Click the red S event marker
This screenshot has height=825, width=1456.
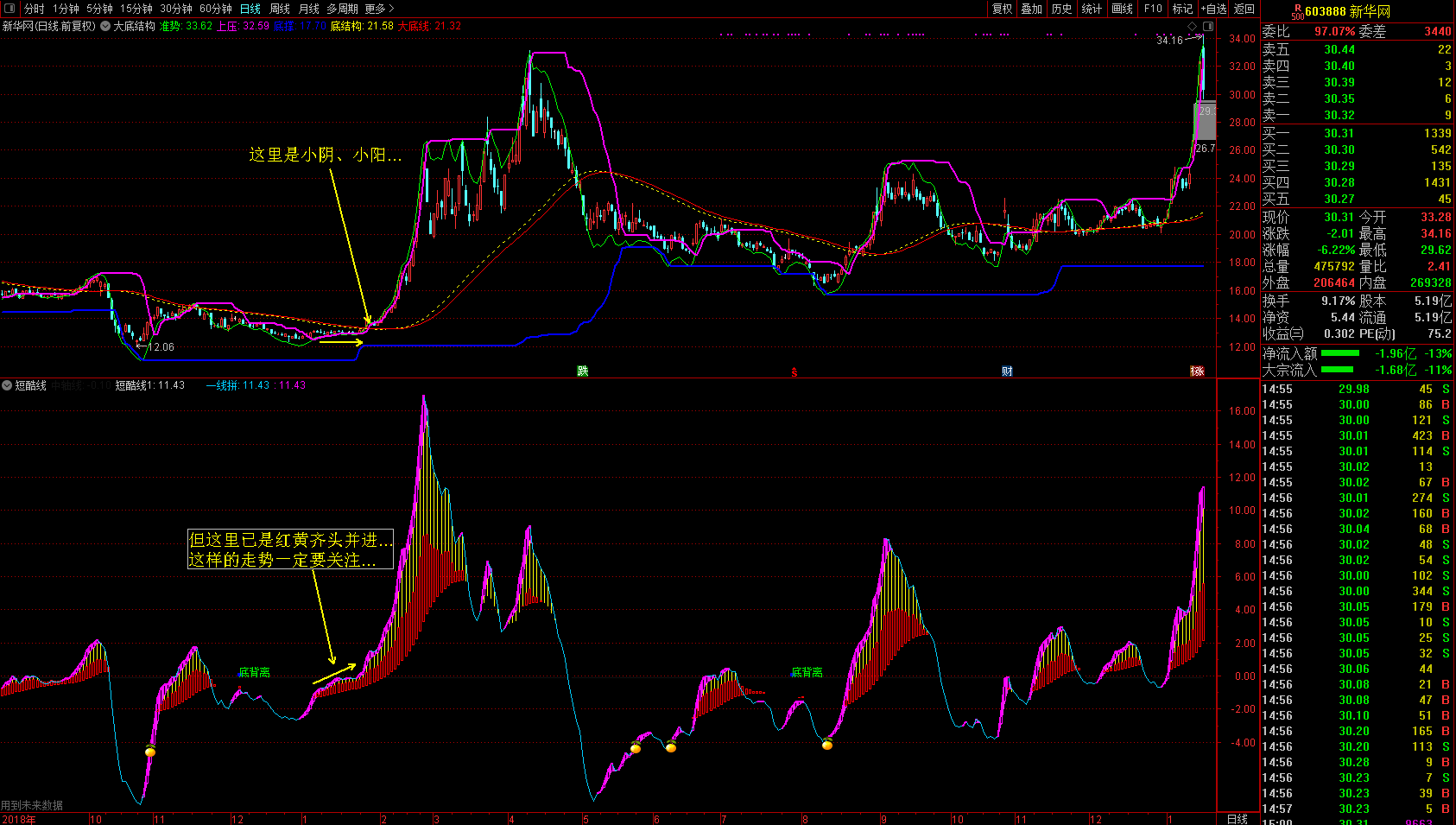[794, 372]
